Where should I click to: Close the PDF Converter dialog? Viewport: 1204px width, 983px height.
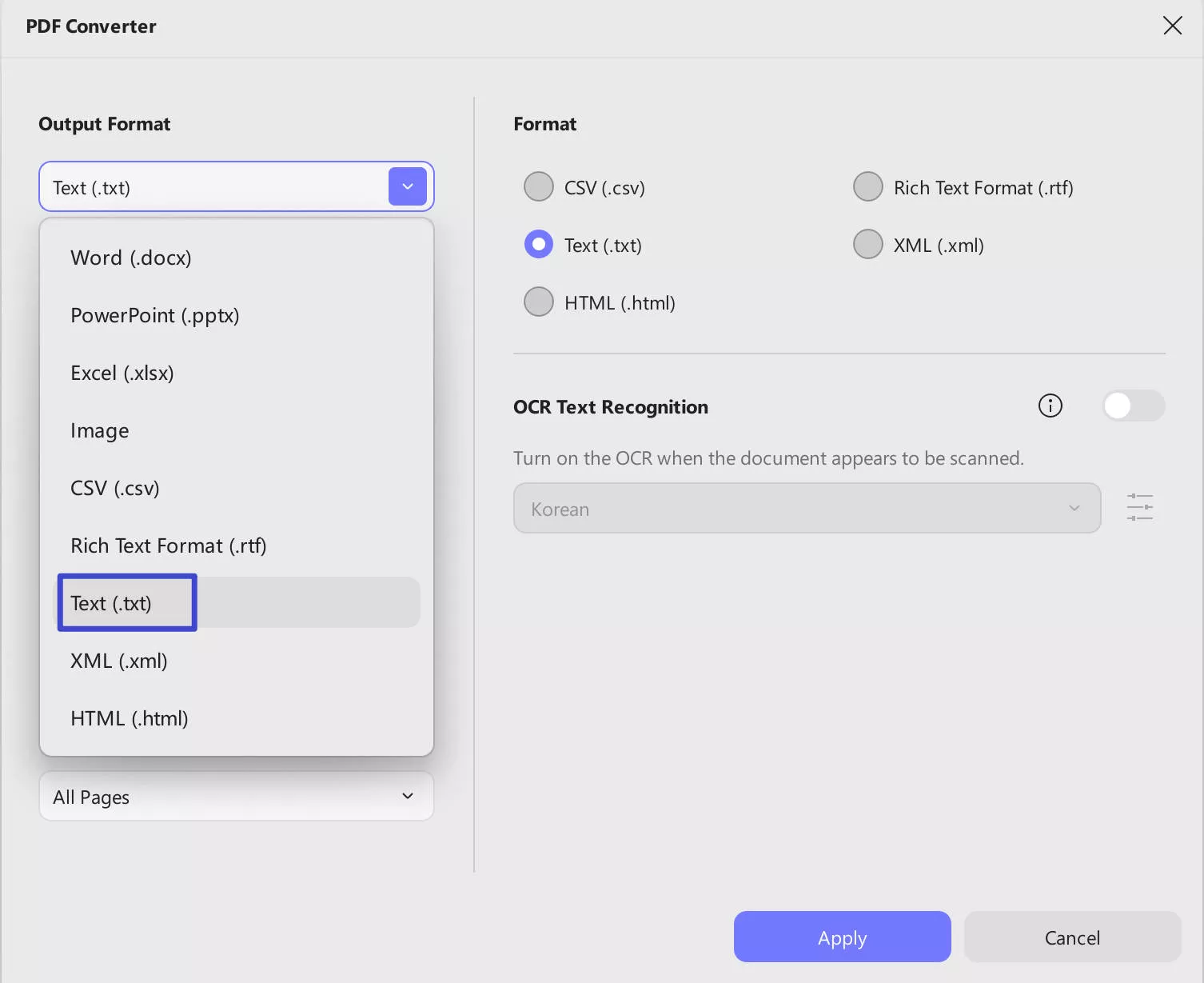[x=1172, y=26]
